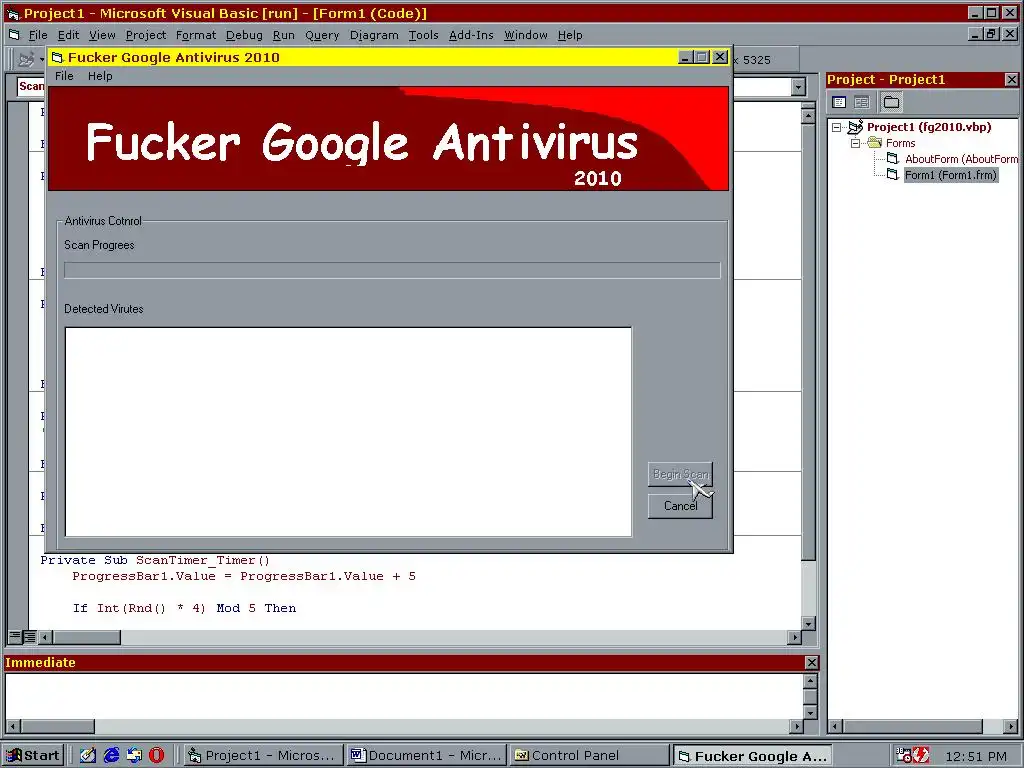
Task: Switch to Document1 taskbar button
Action: 426,756
